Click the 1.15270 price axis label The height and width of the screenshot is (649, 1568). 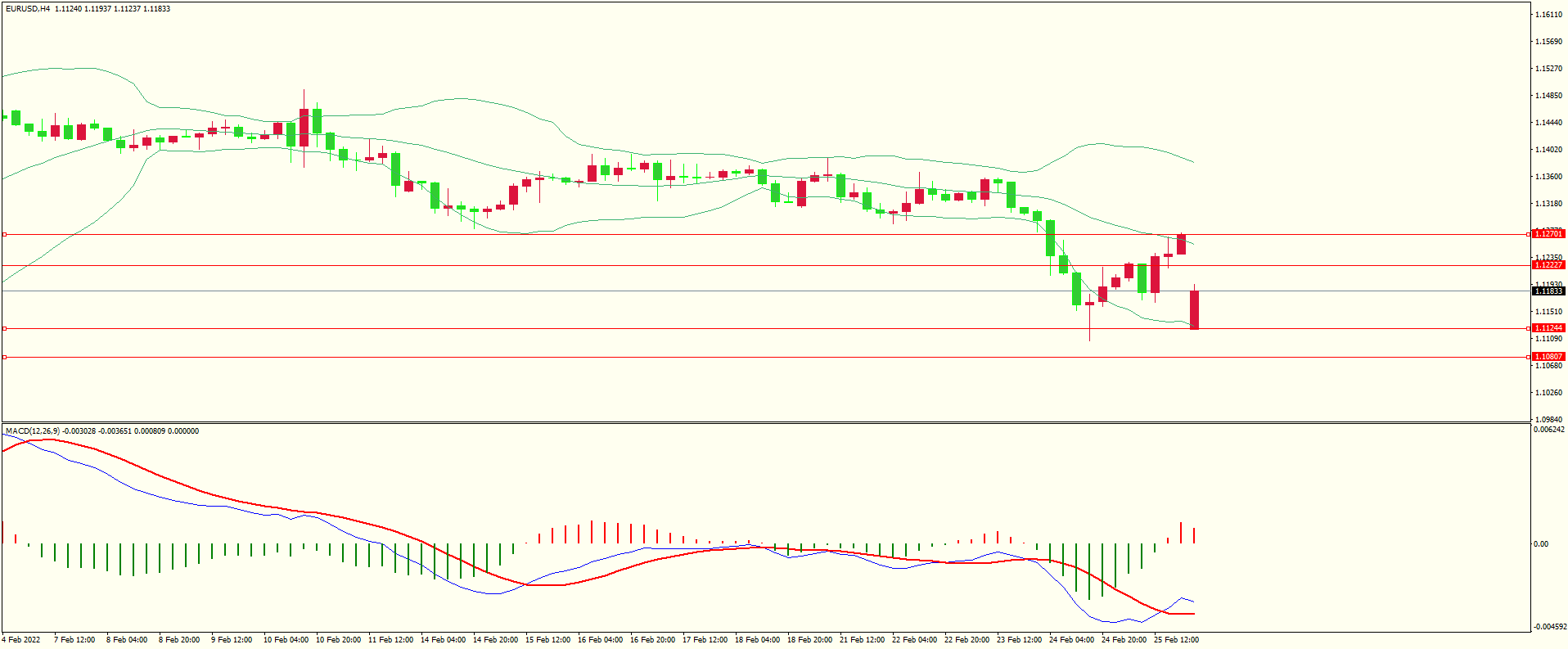point(1549,69)
